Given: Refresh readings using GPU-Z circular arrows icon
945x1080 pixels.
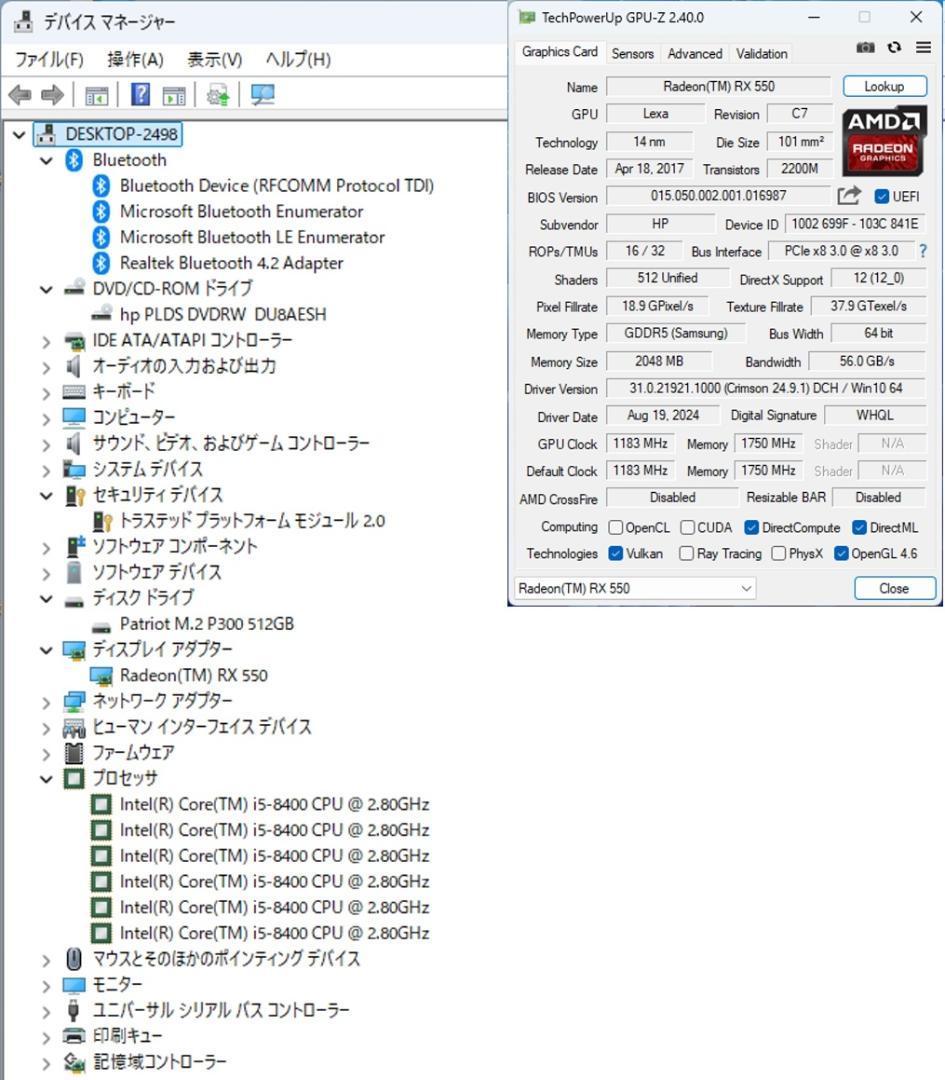Looking at the screenshot, I should pos(893,47).
